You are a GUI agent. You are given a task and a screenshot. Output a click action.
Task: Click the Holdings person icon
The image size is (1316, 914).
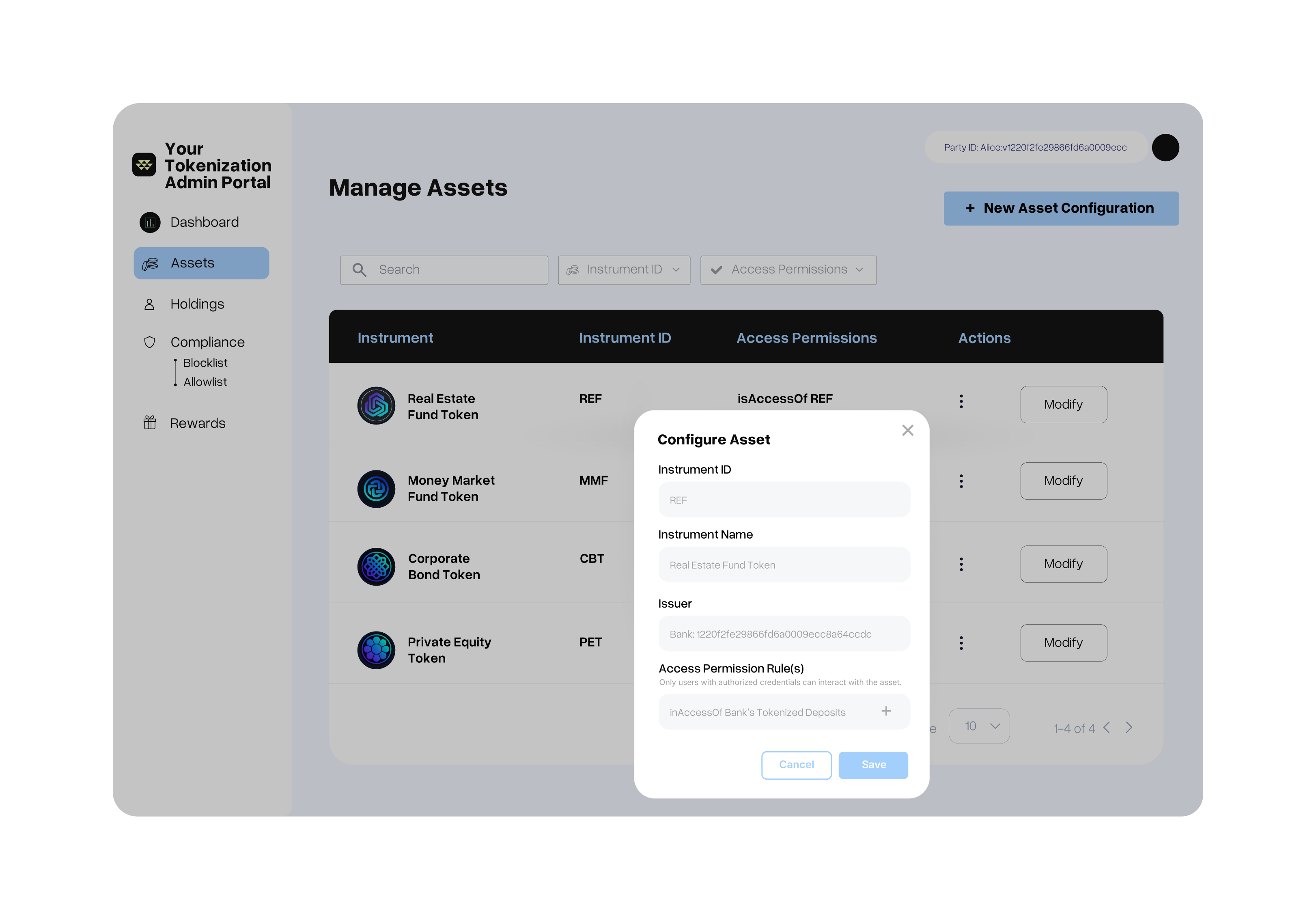click(x=149, y=304)
